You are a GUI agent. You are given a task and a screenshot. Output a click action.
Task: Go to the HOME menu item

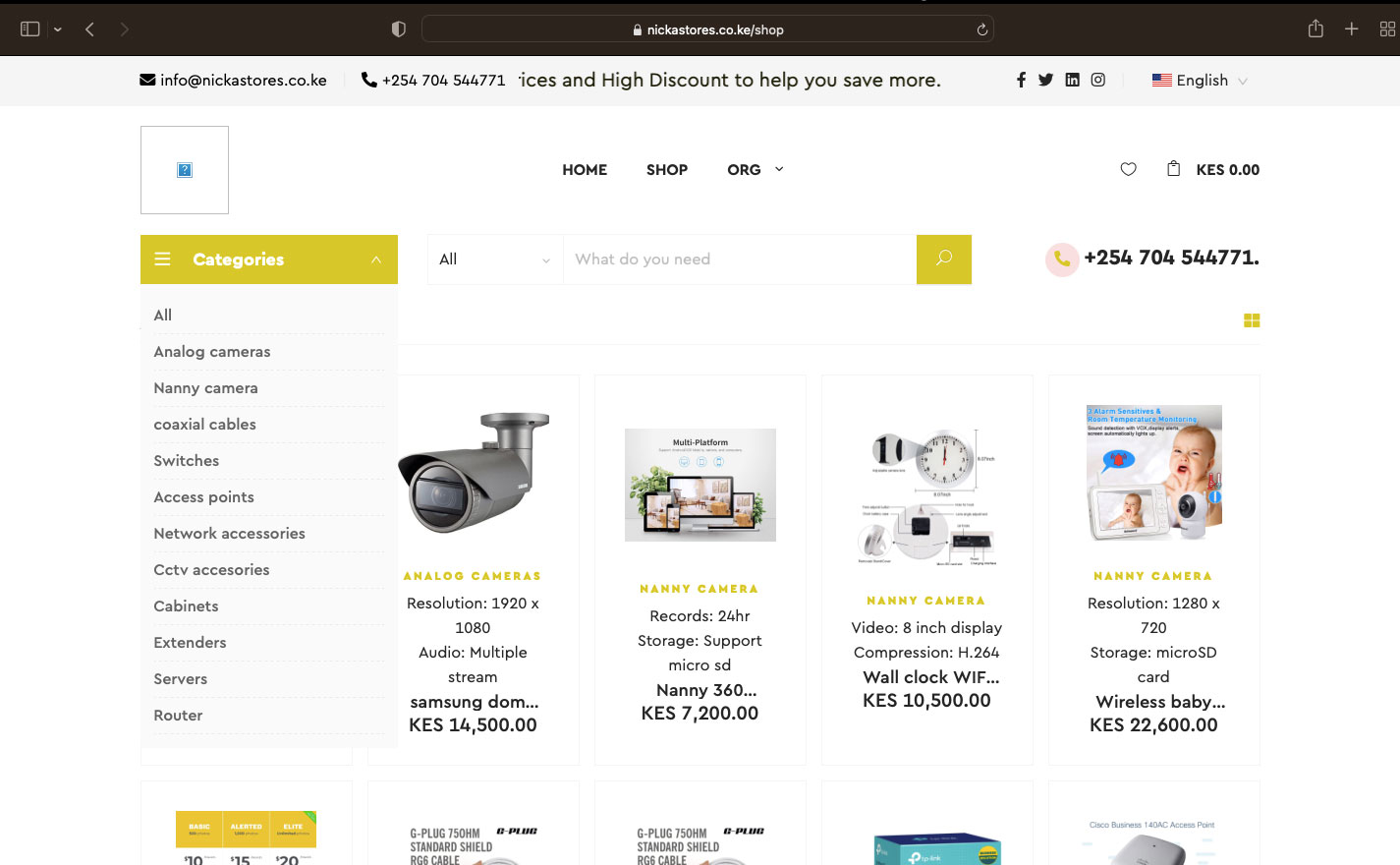point(585,170)
